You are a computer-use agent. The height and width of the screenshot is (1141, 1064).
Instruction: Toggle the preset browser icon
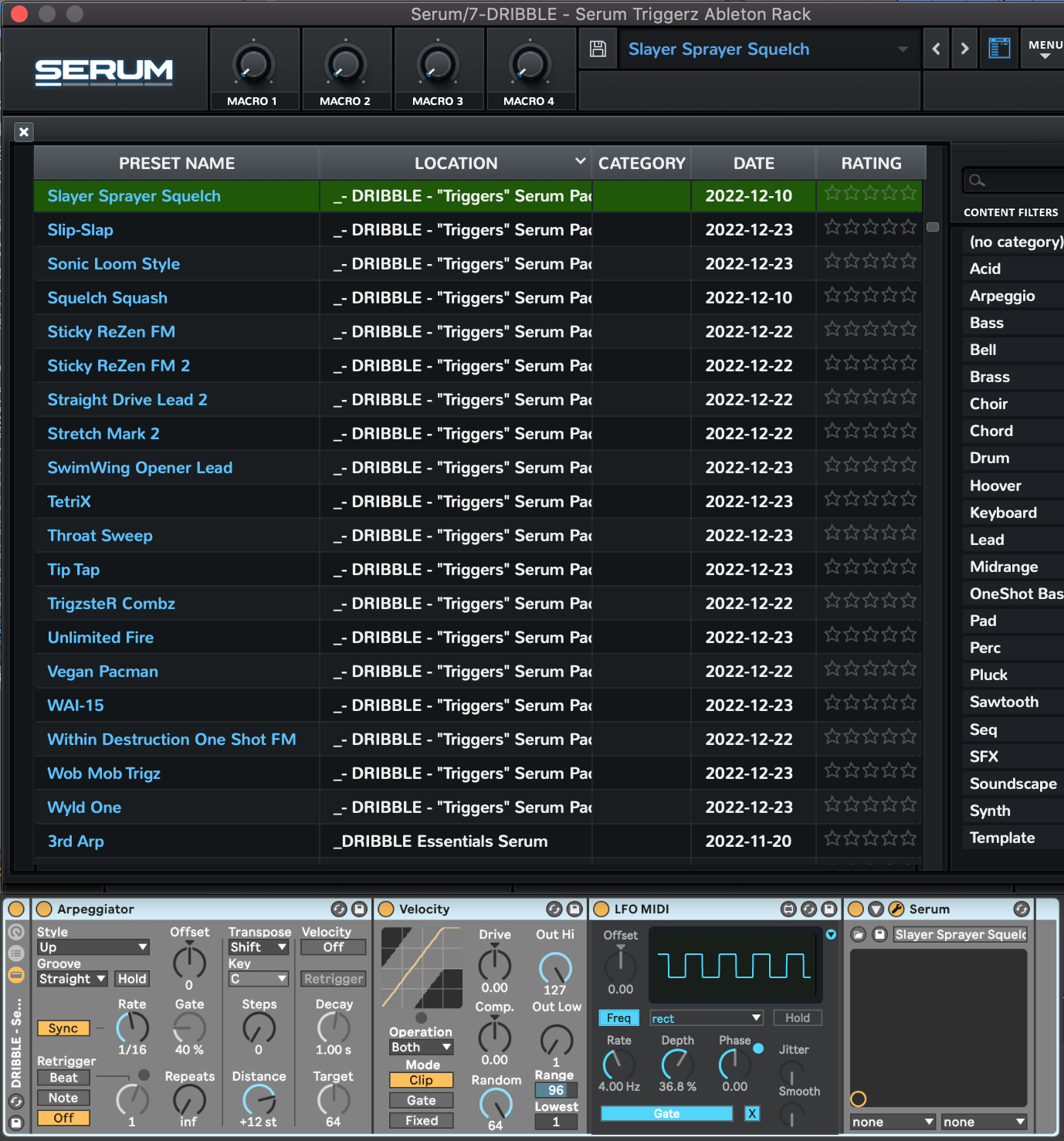[x=999, y=49]
